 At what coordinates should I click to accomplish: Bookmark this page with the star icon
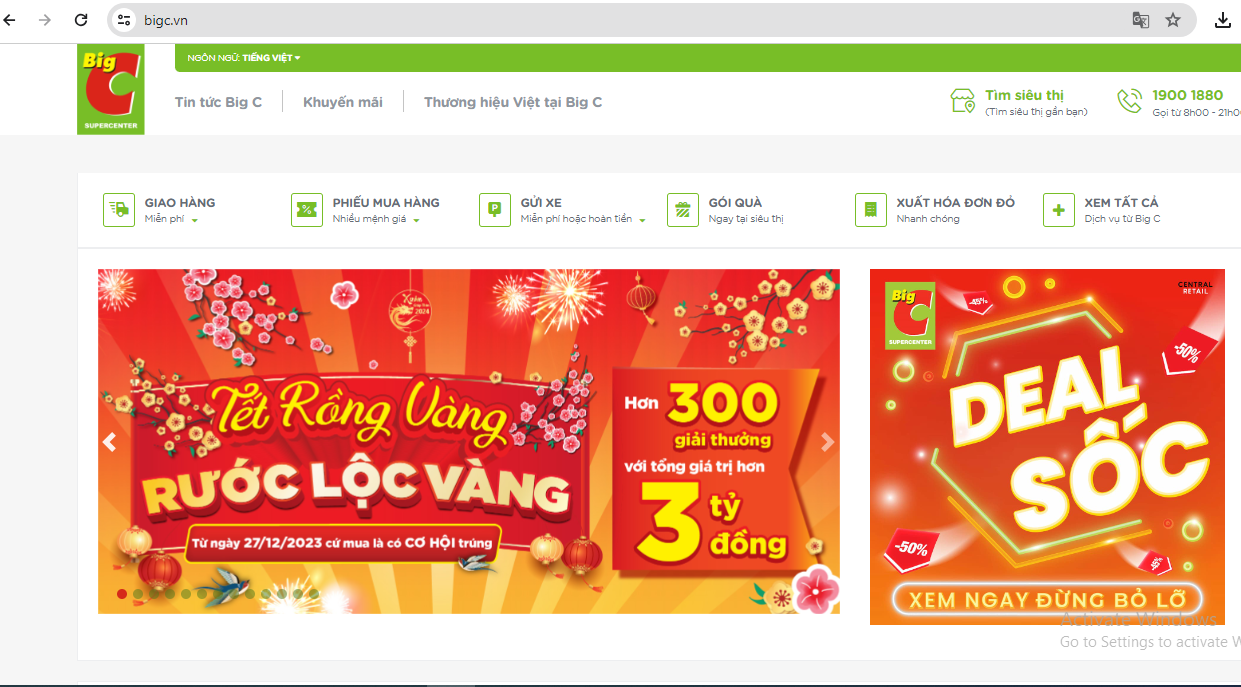tap(1173, 20)
